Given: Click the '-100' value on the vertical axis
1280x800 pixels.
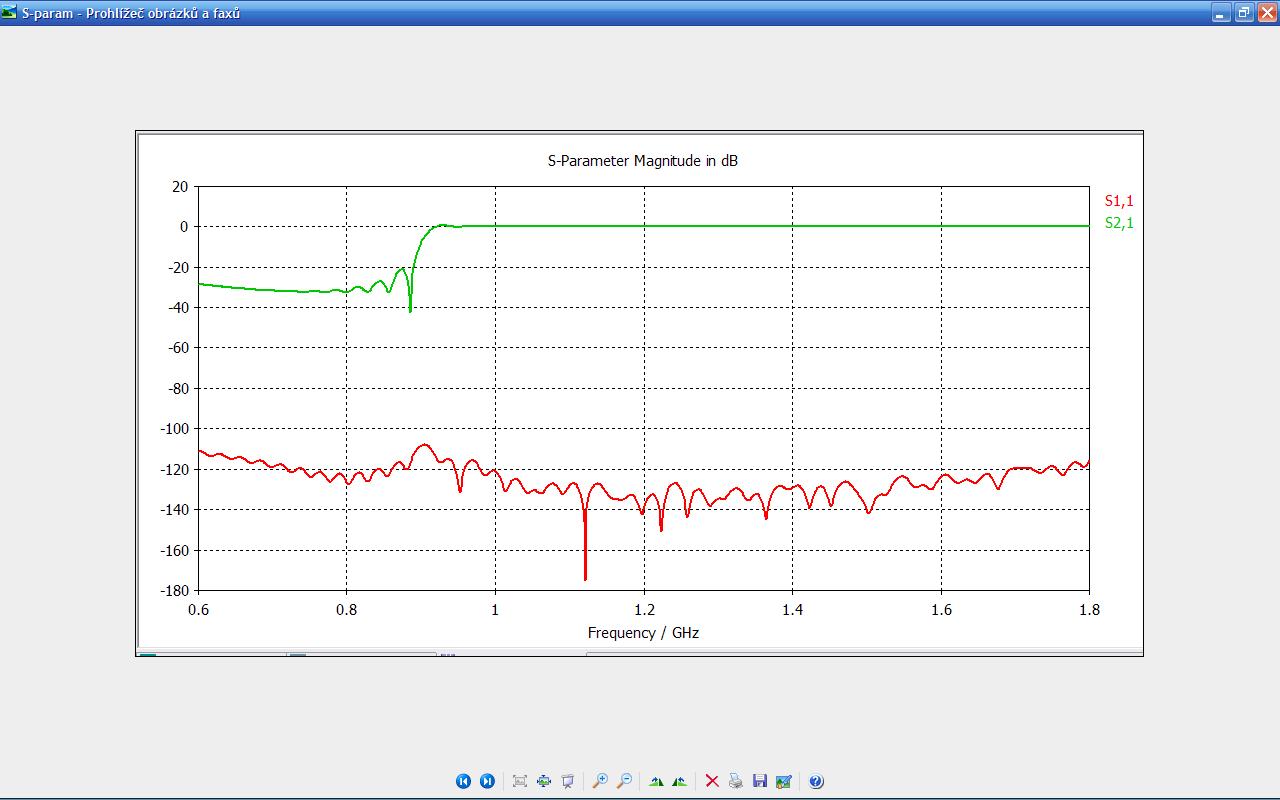Looking at the screenshot, I should (174, 428).
